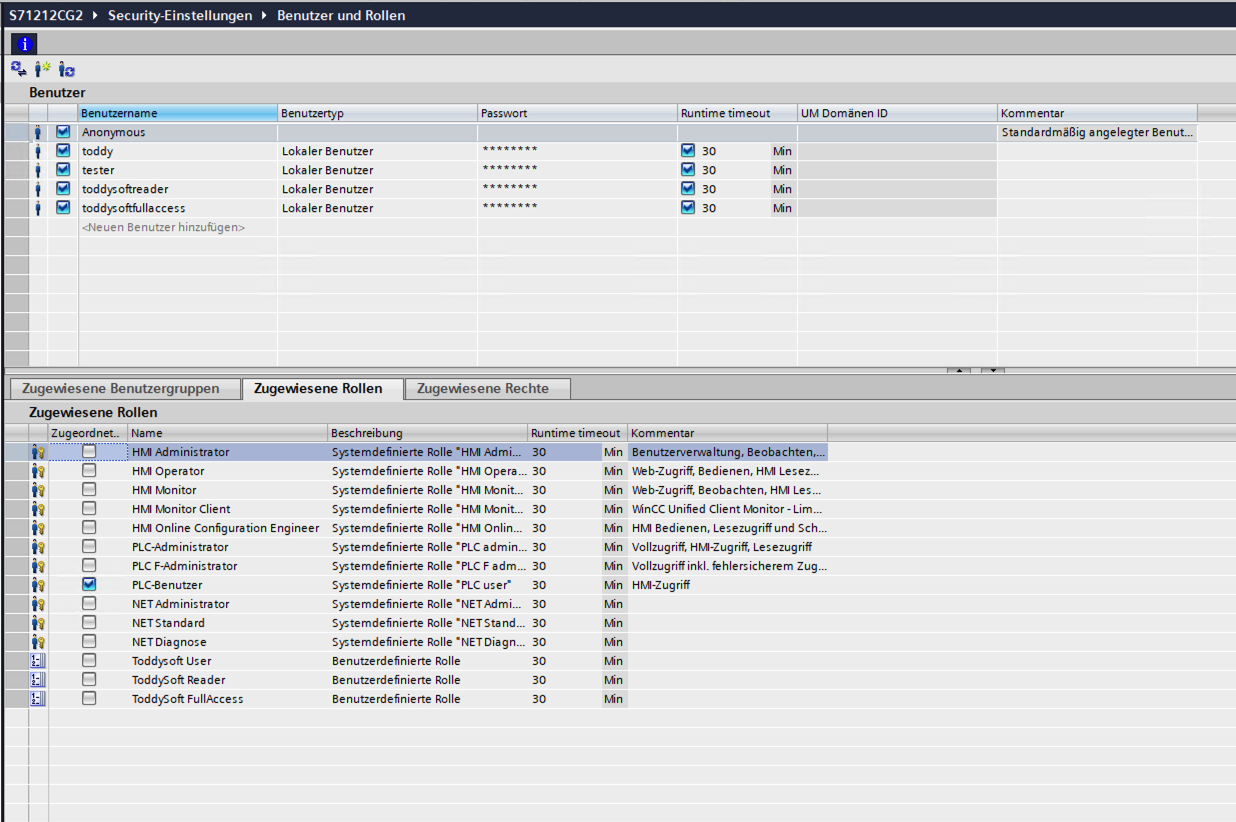
Task: Click runtime timeout value 30 for tester
Action: [709, 170]
